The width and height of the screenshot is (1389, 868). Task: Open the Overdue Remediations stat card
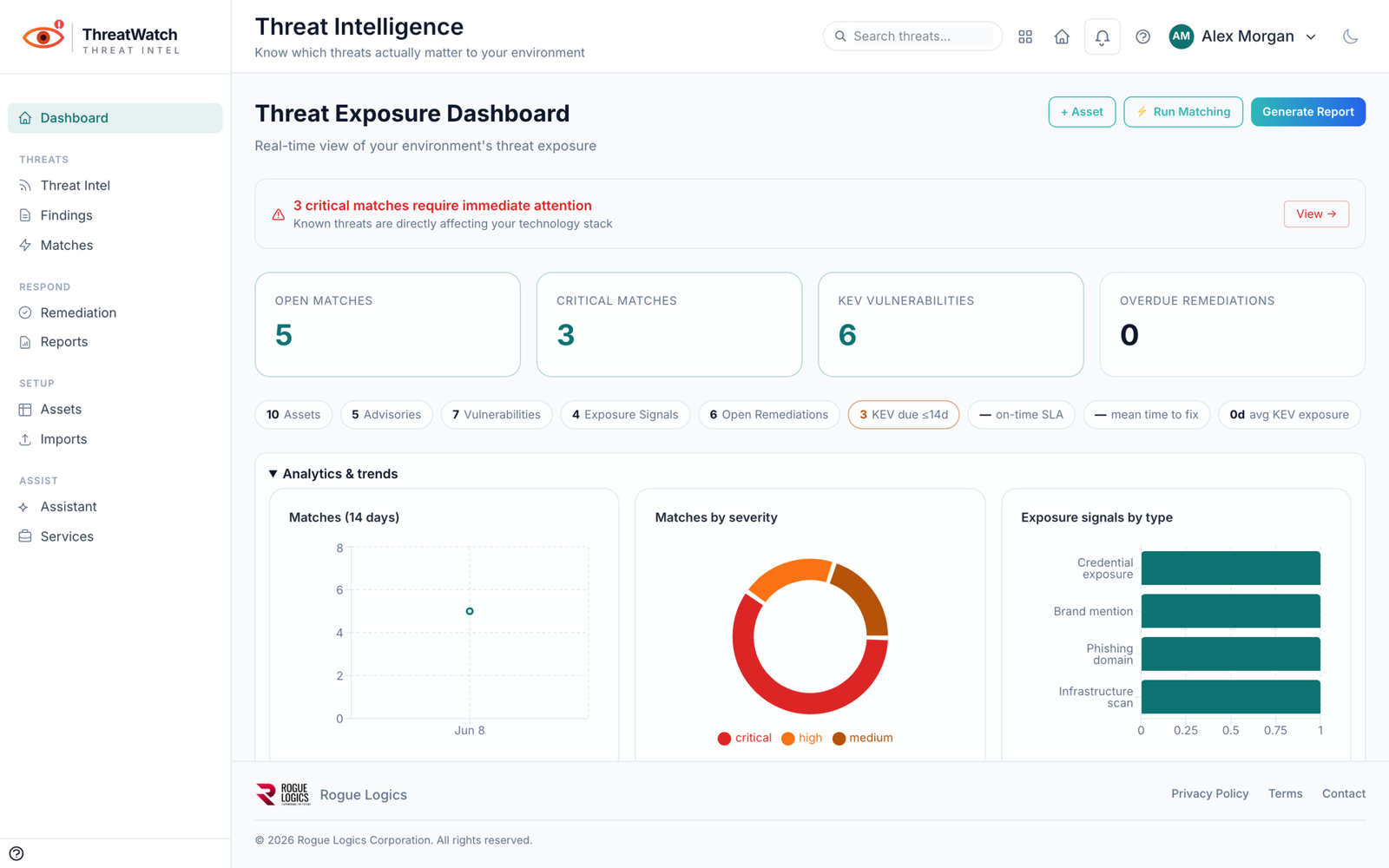(x=1232, y=325)
